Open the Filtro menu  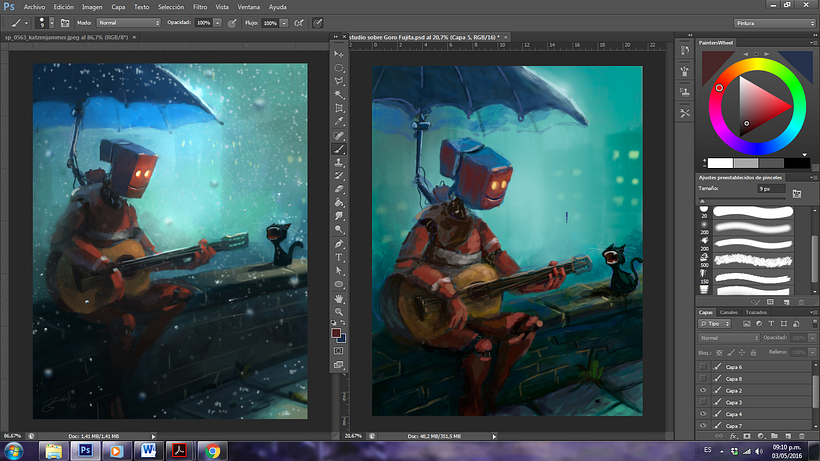(200, 7)
